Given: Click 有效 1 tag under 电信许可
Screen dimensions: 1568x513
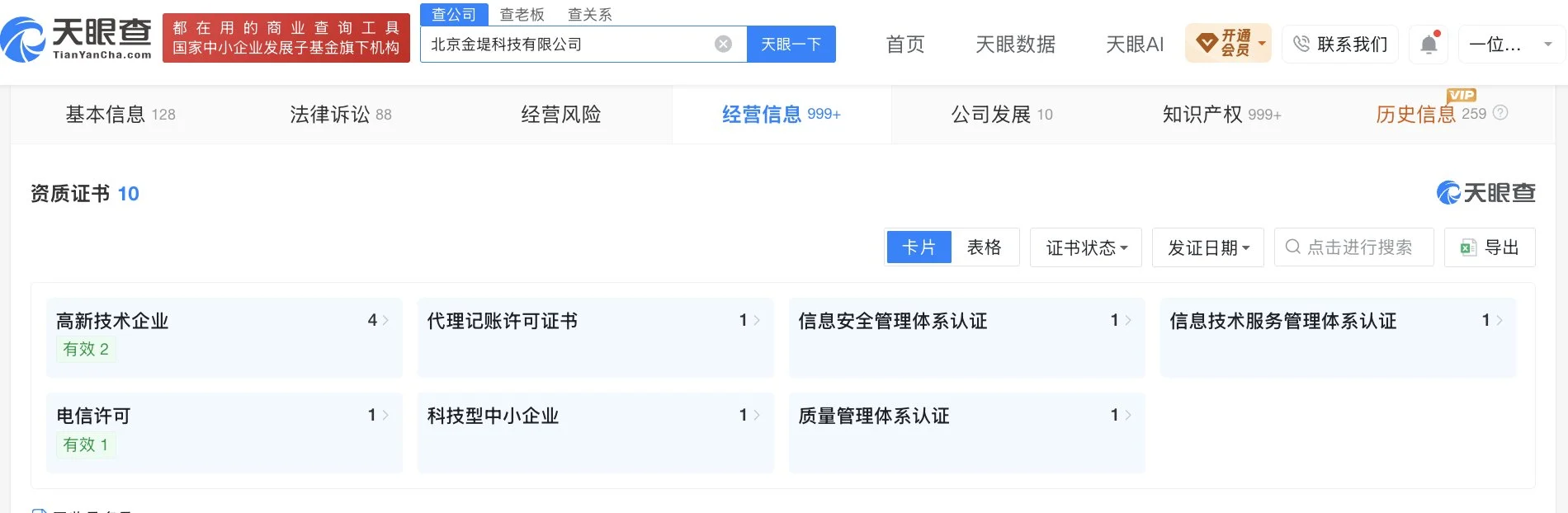Looking at the screenshot, I should 86,445.
